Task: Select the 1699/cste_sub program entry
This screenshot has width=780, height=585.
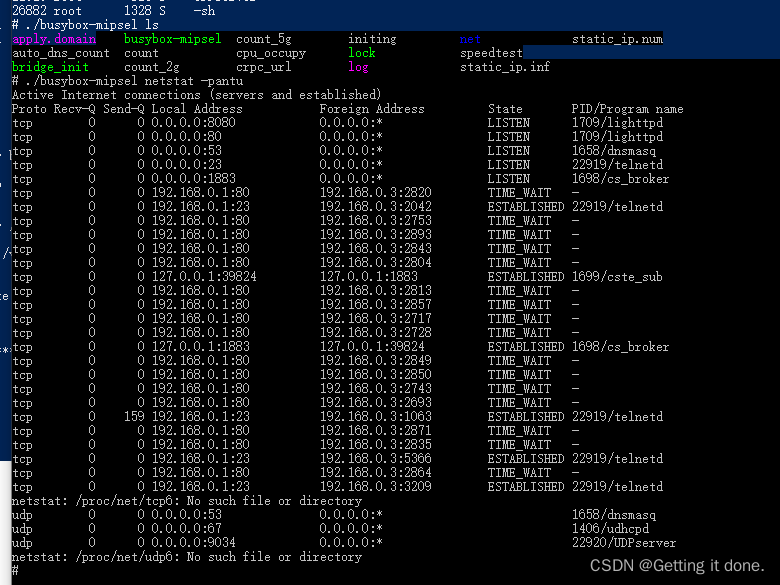Action: point(617,277)
